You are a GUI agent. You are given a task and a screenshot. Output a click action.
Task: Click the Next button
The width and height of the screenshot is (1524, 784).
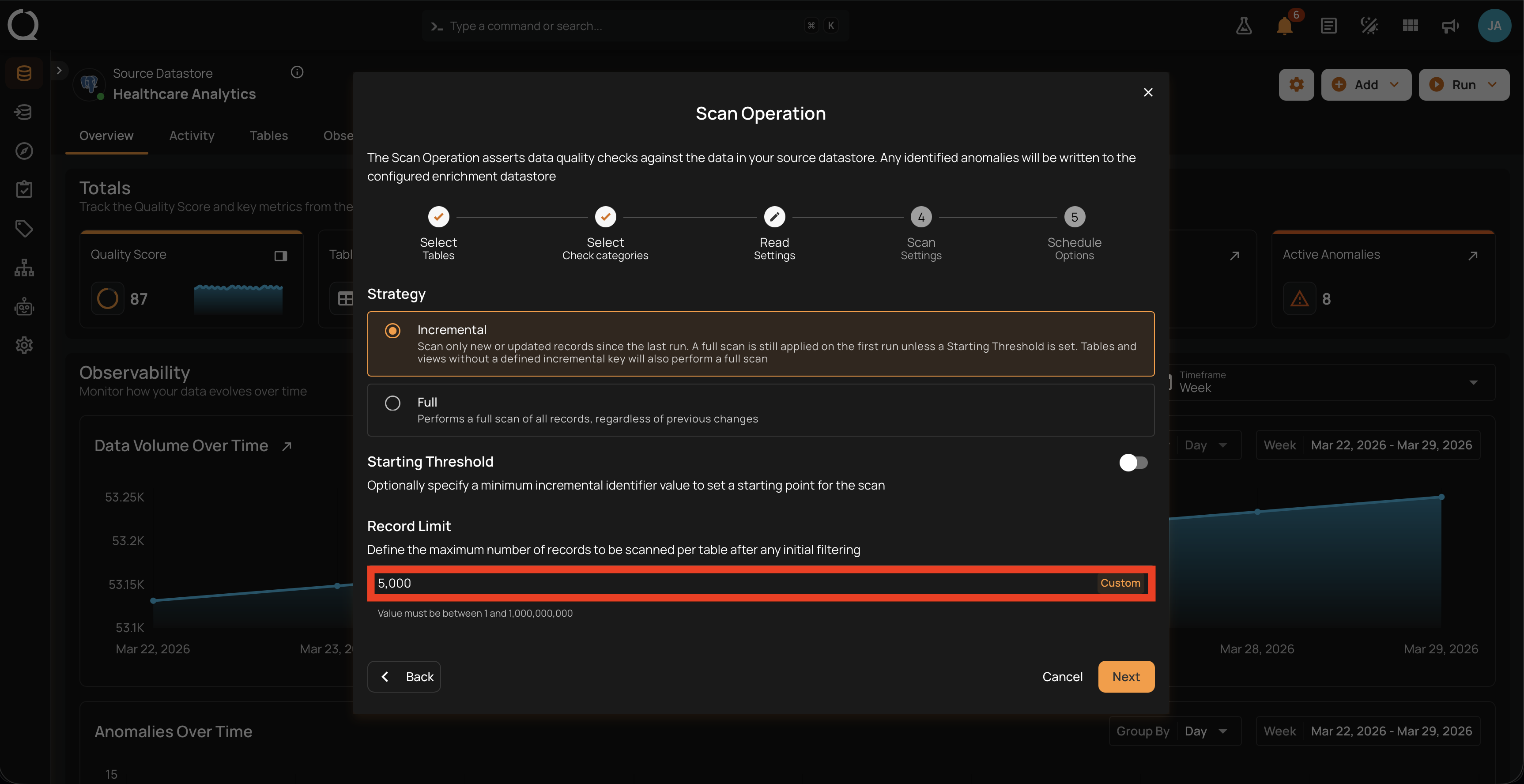tap(1126, 676)
